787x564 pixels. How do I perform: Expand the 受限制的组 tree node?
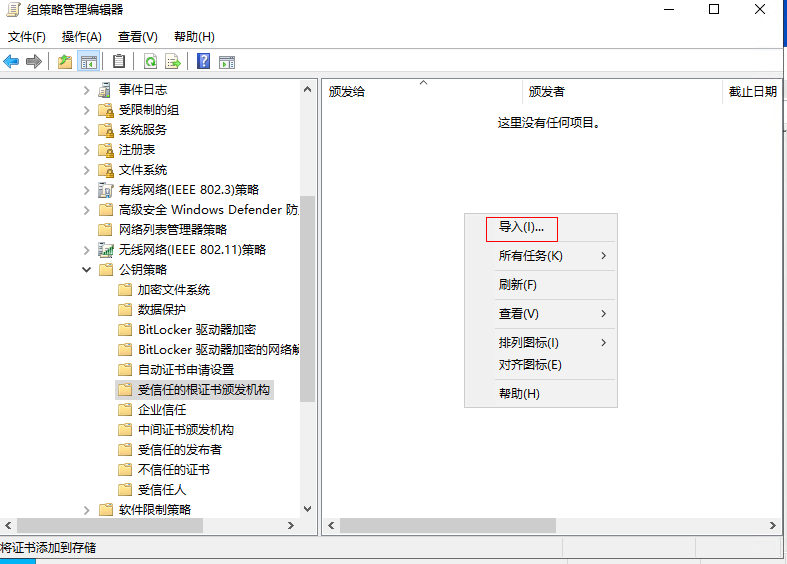(x=86, y=110)
